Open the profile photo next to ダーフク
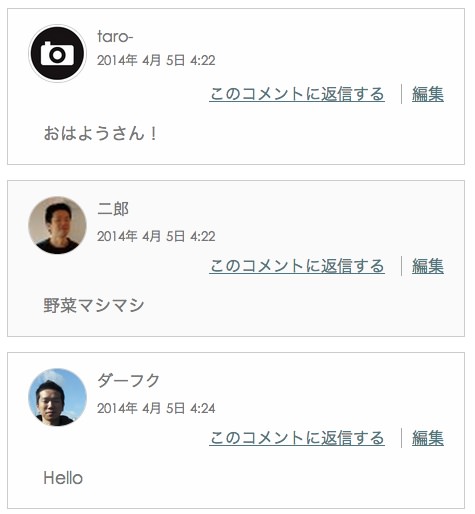Screen dimensions: 475x514 (57, 397)
